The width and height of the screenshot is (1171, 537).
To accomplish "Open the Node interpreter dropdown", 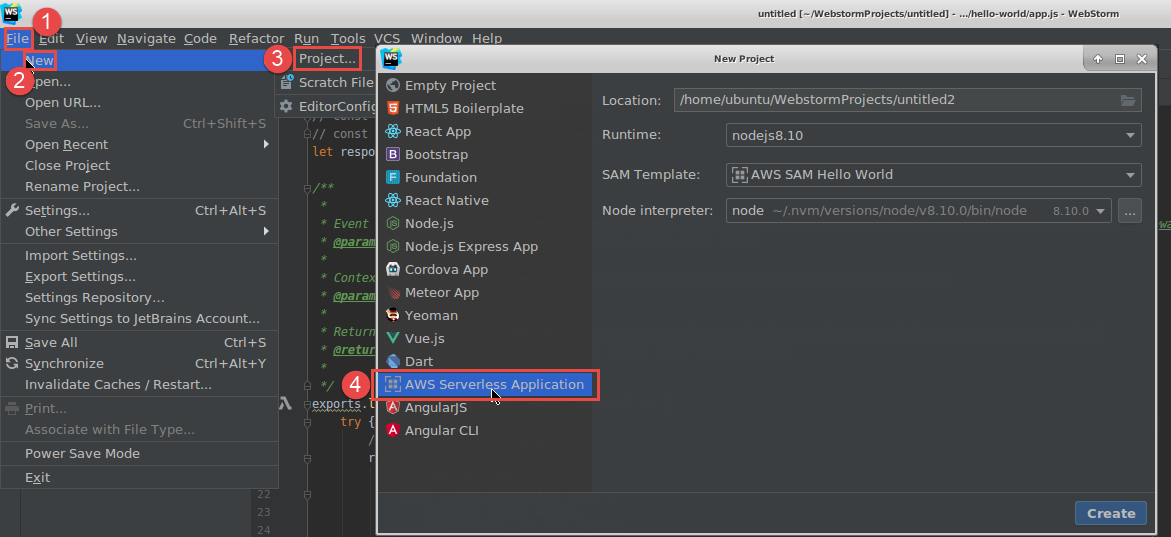I will (x=918, y=211).
